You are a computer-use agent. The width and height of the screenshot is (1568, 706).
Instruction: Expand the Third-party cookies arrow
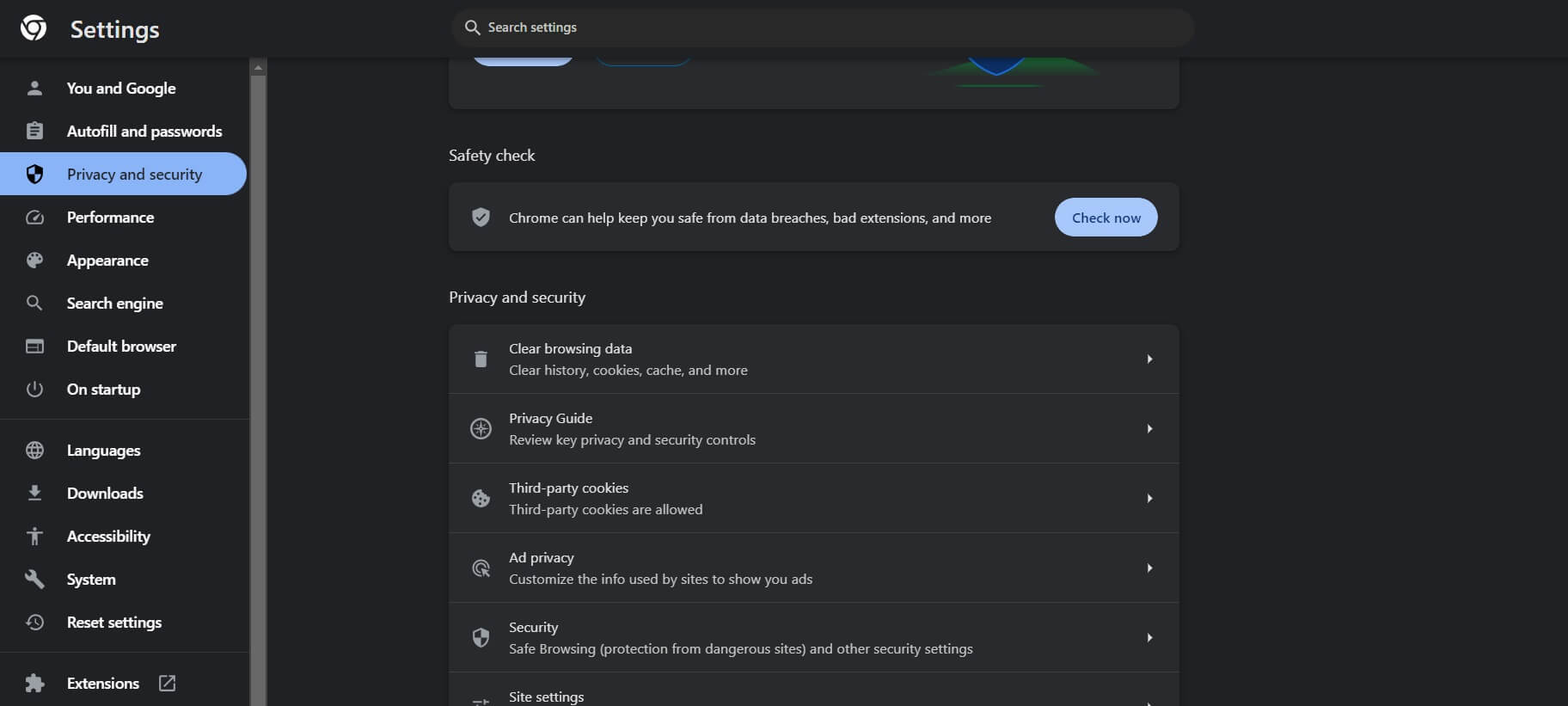1149,498
